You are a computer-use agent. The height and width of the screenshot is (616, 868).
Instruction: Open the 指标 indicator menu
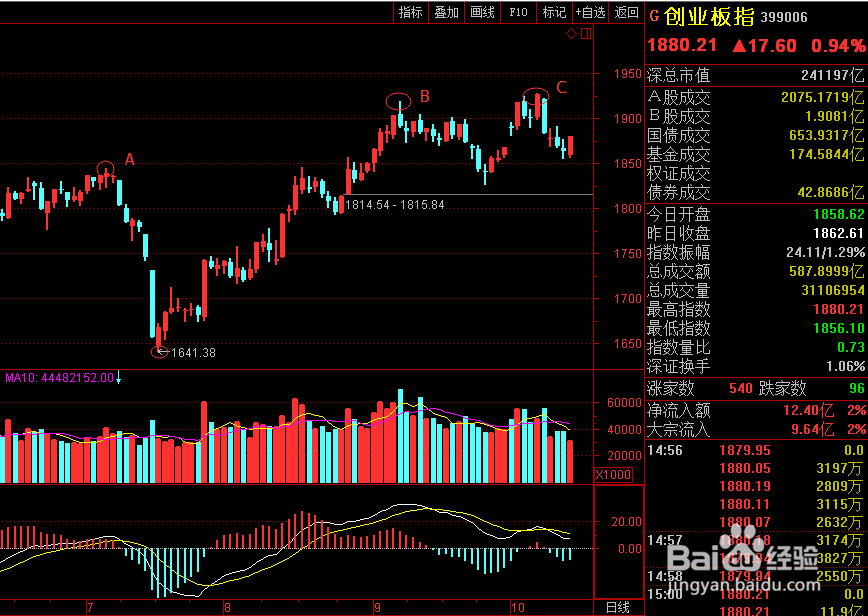[410, 12]
